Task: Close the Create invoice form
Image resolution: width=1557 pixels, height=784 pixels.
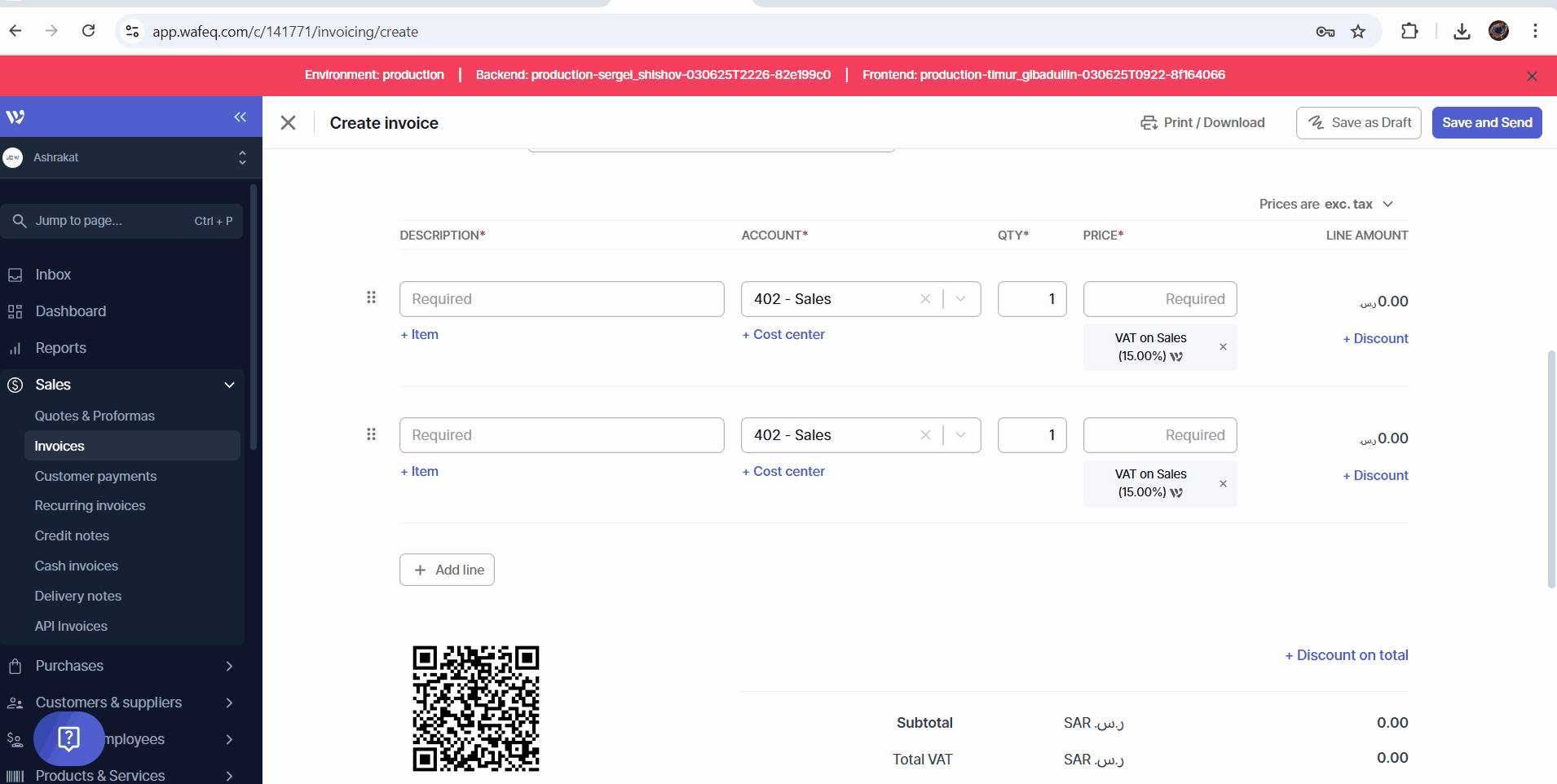Action: (x=288, y=123)
